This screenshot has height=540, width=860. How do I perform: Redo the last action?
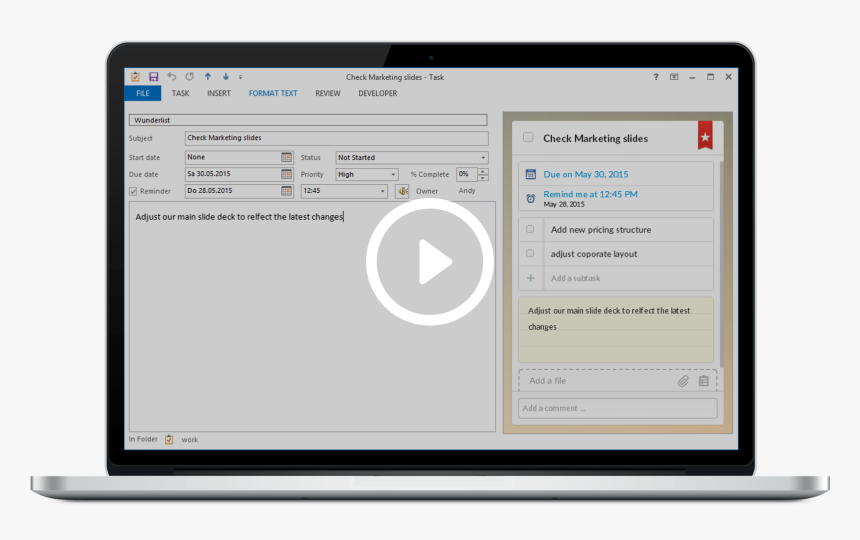(190, 77)
